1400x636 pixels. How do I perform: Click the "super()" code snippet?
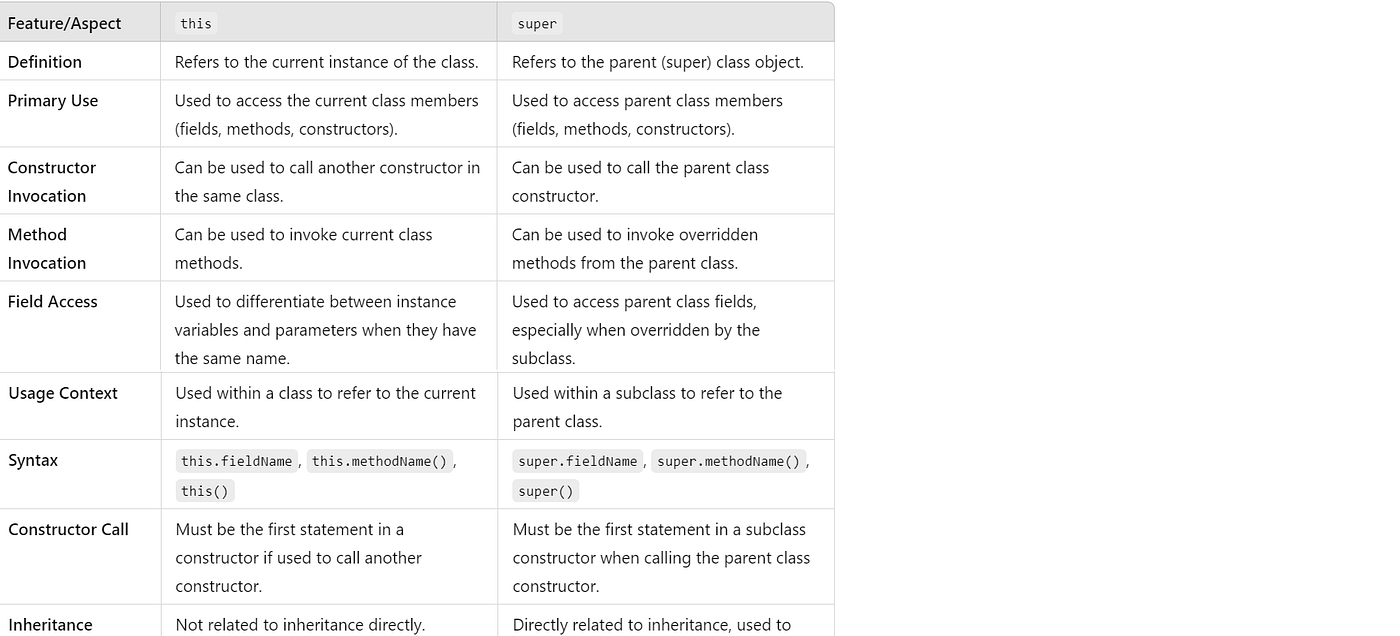(x=546, y=491)
